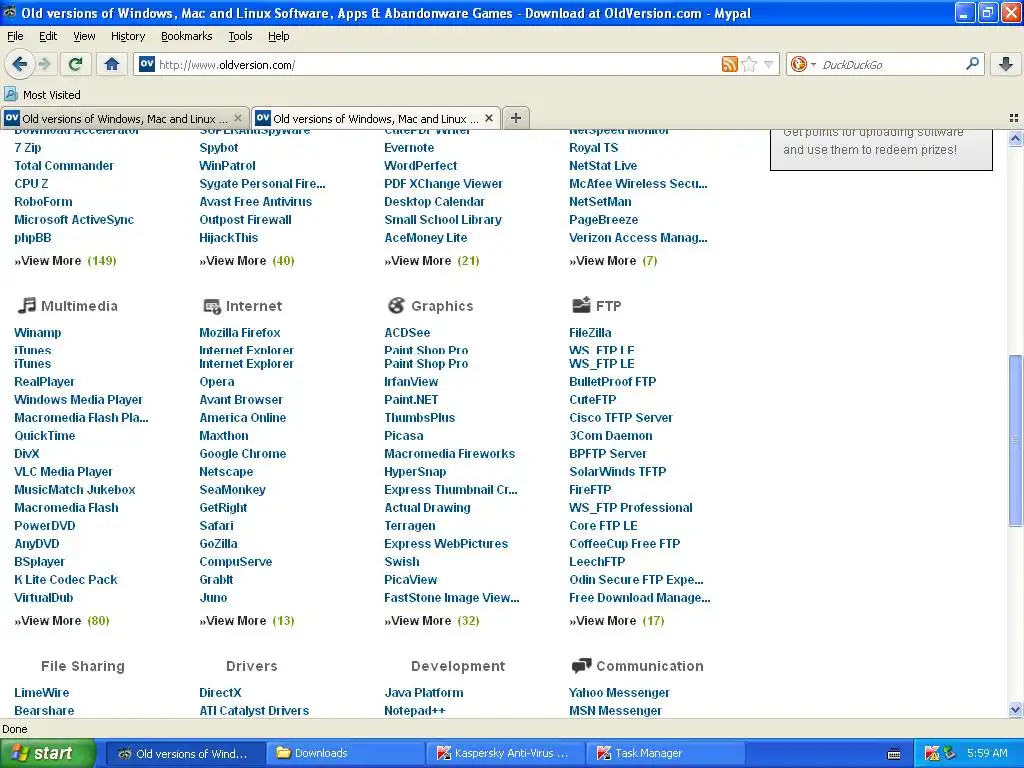Image resolution: width=1024 pixels, height=768 pixels.
Task: Open the URL history dropdown arrow
Action: click(769, 64)
